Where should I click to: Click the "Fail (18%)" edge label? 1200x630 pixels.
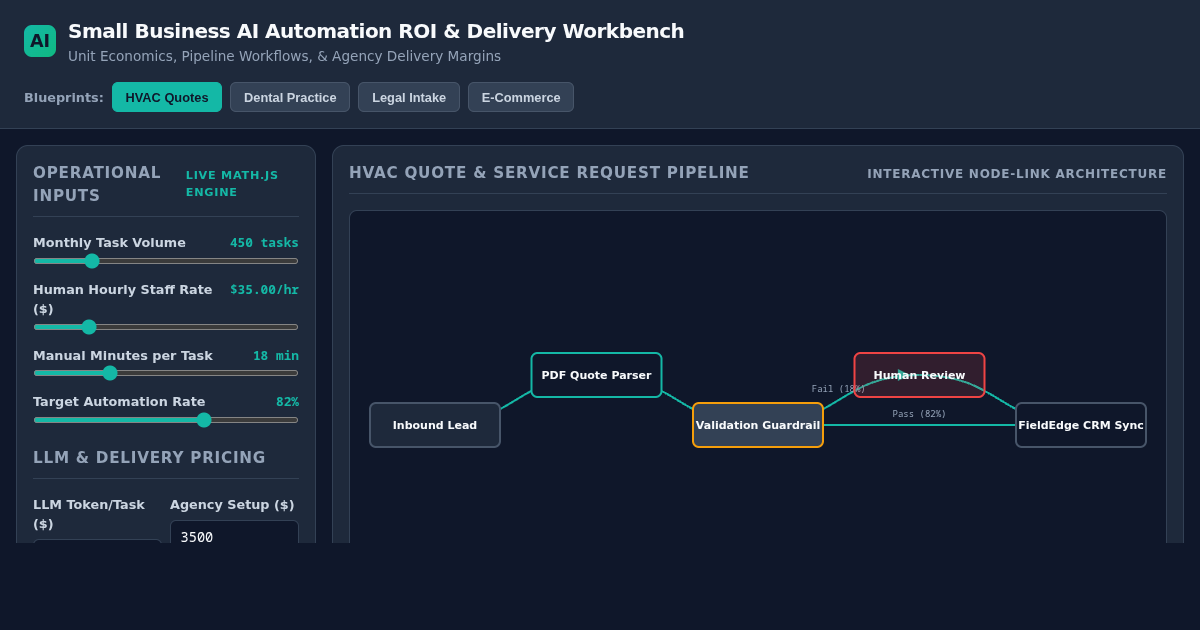coord(838,389)
